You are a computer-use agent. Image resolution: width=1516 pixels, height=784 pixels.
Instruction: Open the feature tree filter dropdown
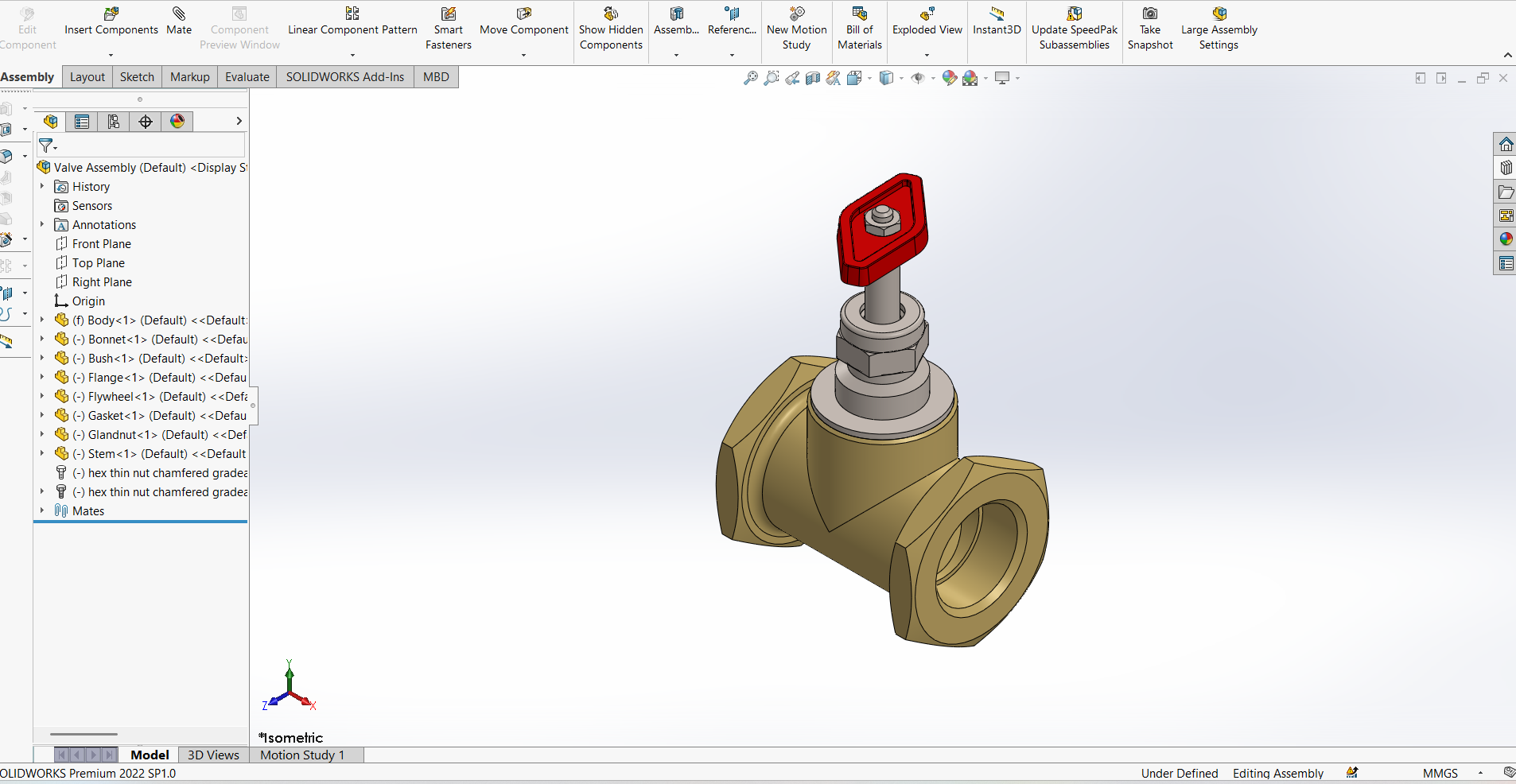coord(48,146)
